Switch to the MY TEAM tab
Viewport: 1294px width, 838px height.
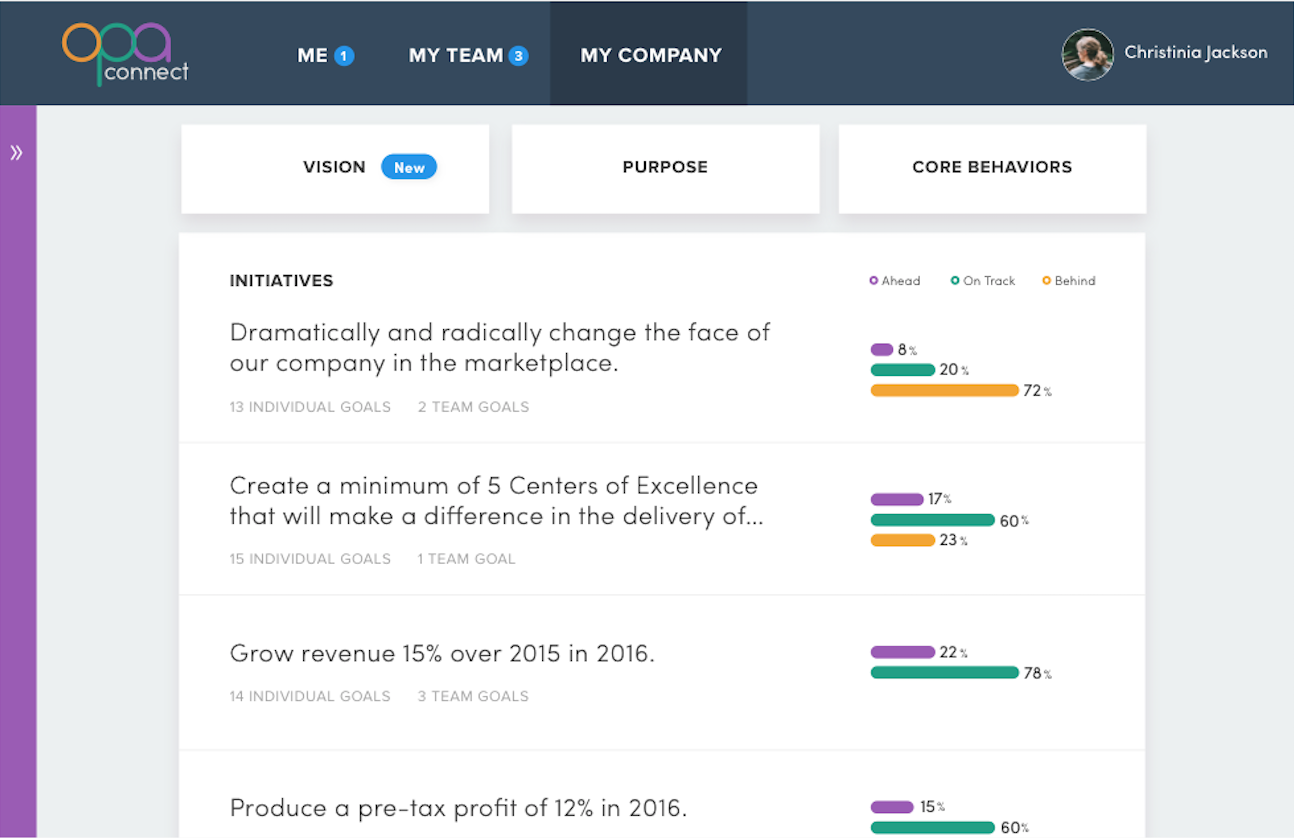[x=455, y=56]
